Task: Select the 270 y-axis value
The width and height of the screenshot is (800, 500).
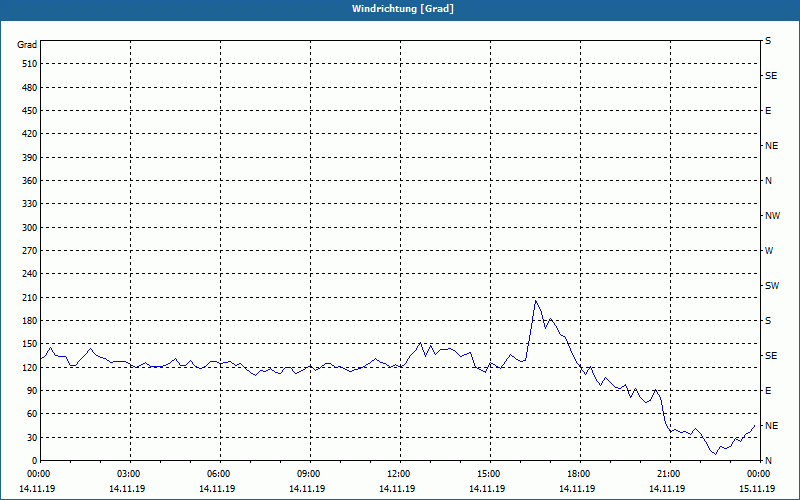Action: tap(30, 251)
